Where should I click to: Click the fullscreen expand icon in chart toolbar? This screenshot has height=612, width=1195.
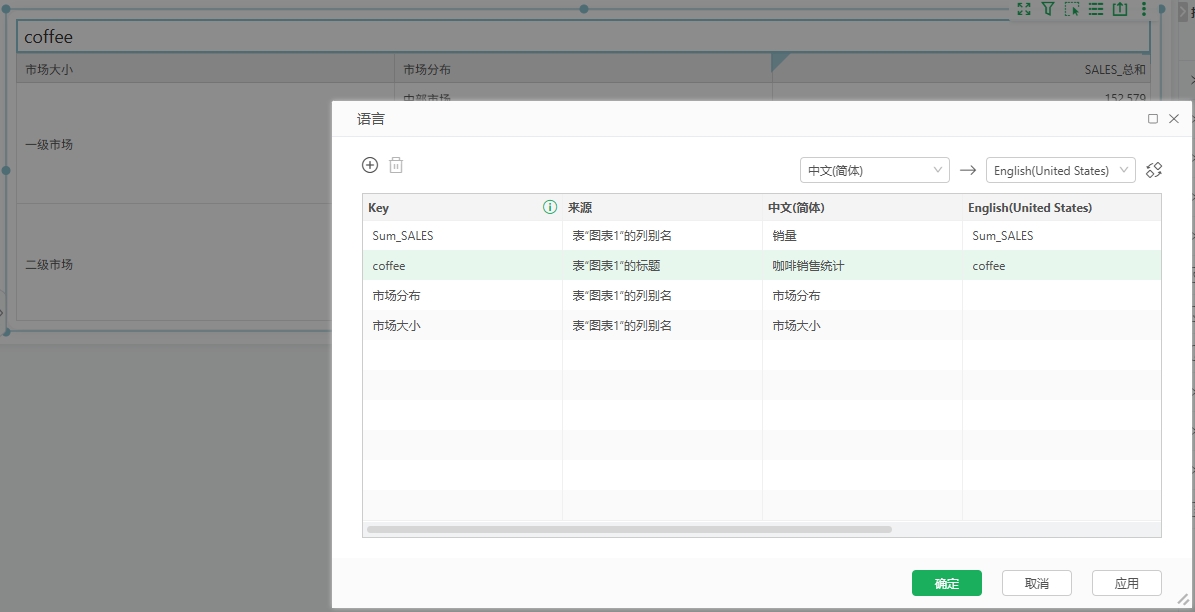click(x=1023, y=9)
